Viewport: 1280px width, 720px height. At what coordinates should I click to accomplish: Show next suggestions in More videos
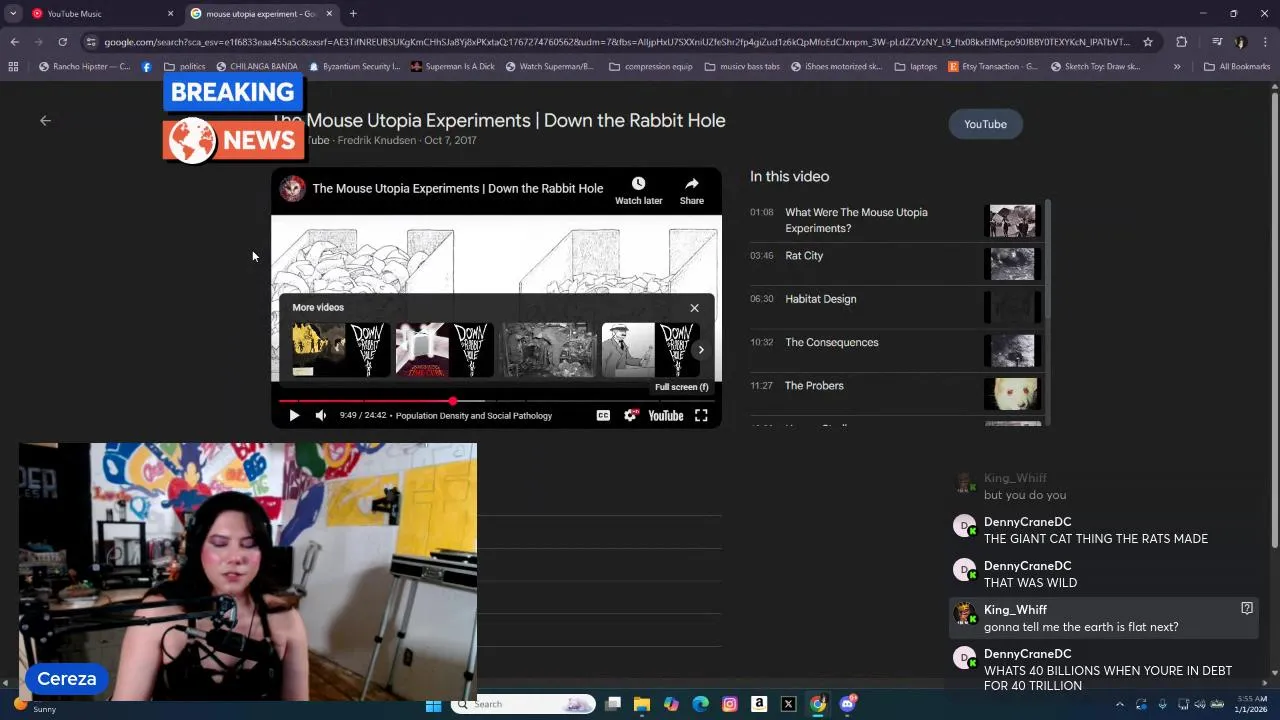[701, 350]
